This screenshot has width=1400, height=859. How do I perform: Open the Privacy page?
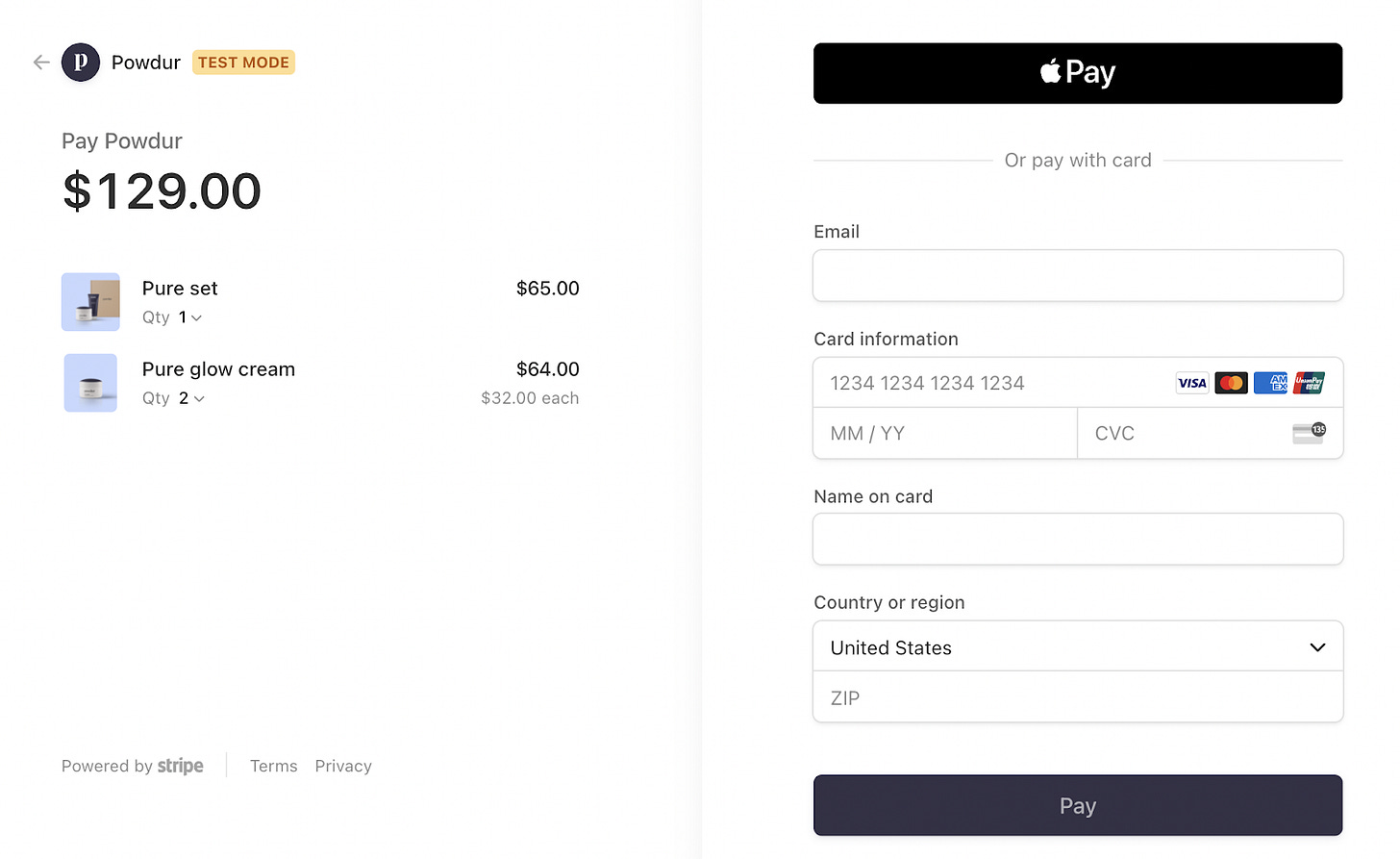[343, 766]
